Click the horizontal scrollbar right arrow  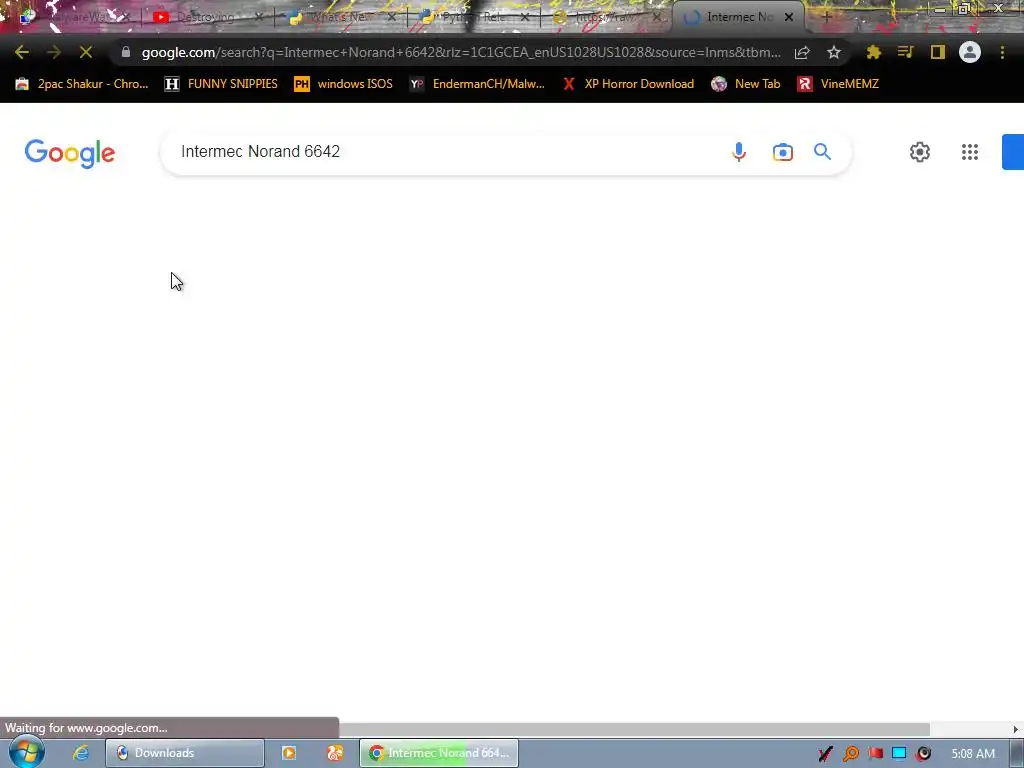pos(1016,729)
